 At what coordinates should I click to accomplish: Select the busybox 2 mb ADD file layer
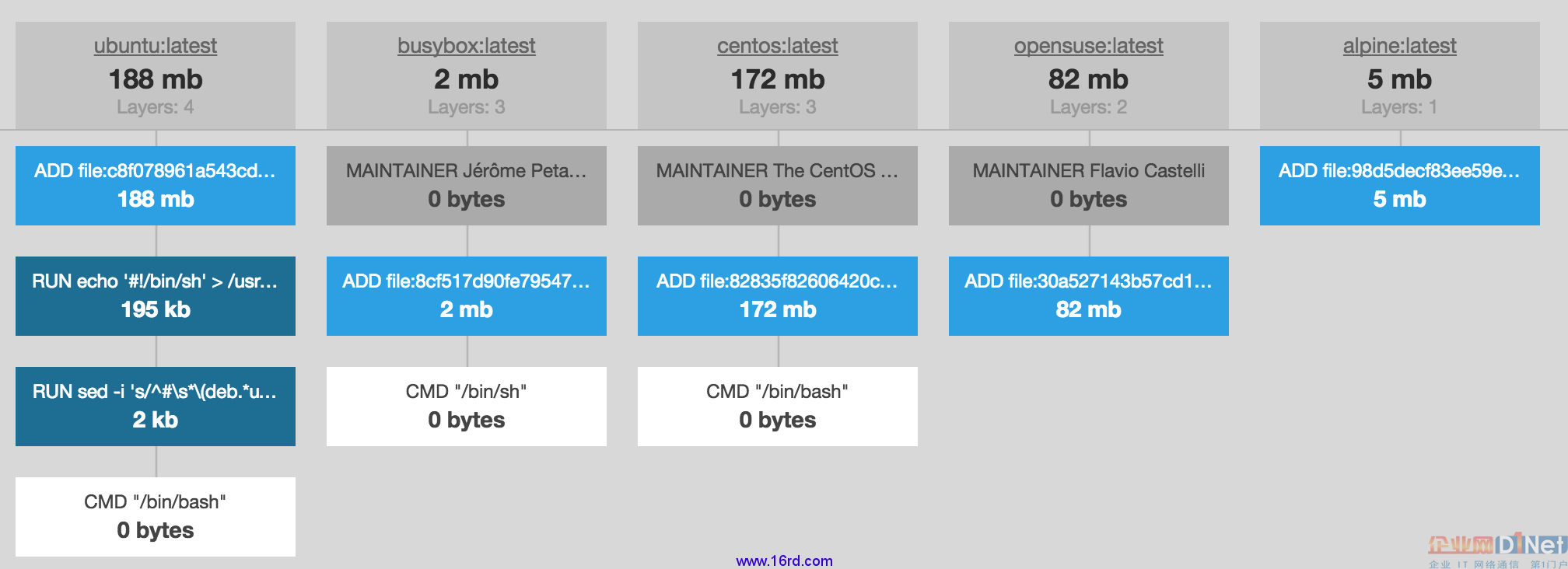tap(467, 296)
